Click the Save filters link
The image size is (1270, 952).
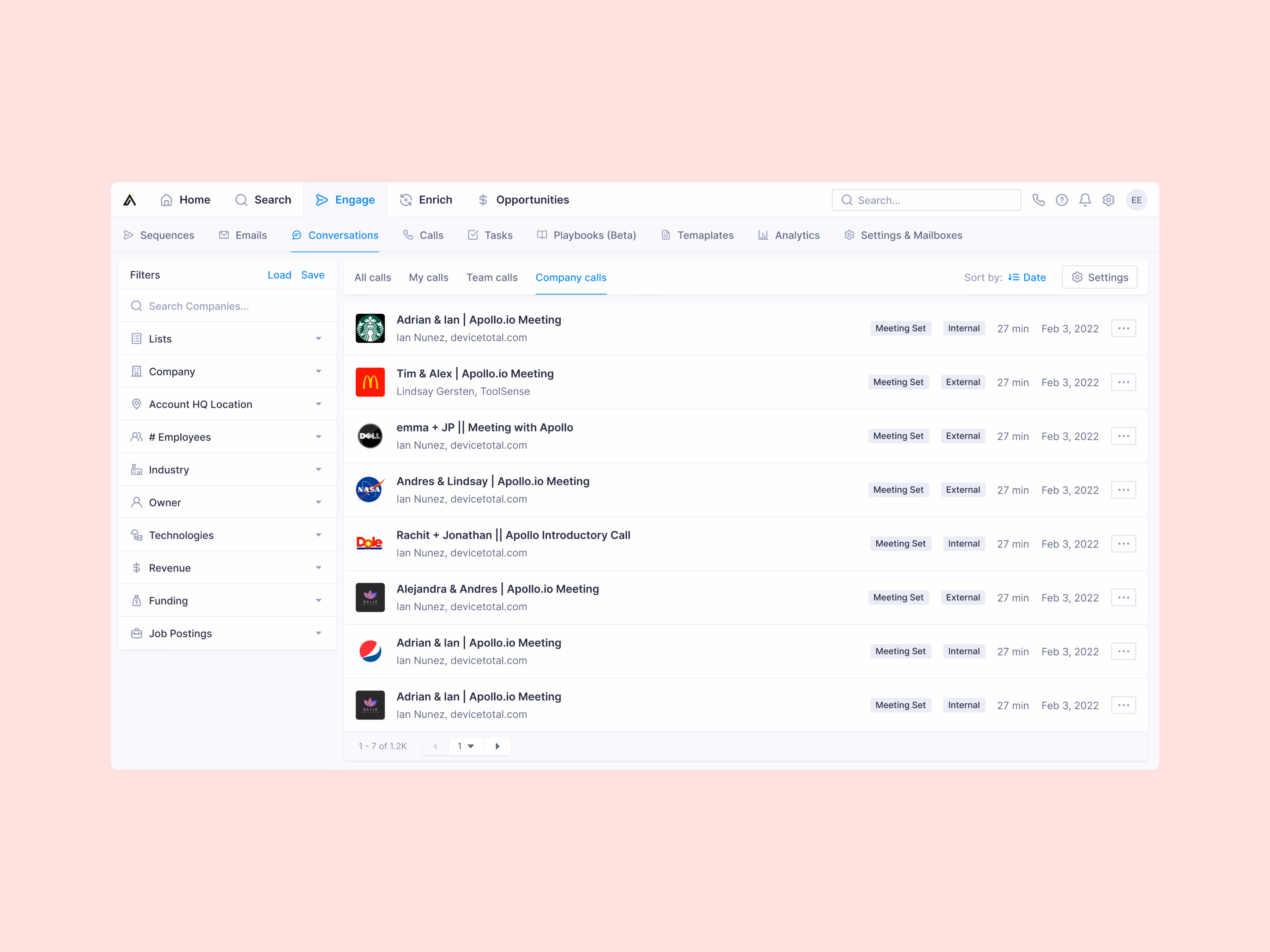coord(313,275)
